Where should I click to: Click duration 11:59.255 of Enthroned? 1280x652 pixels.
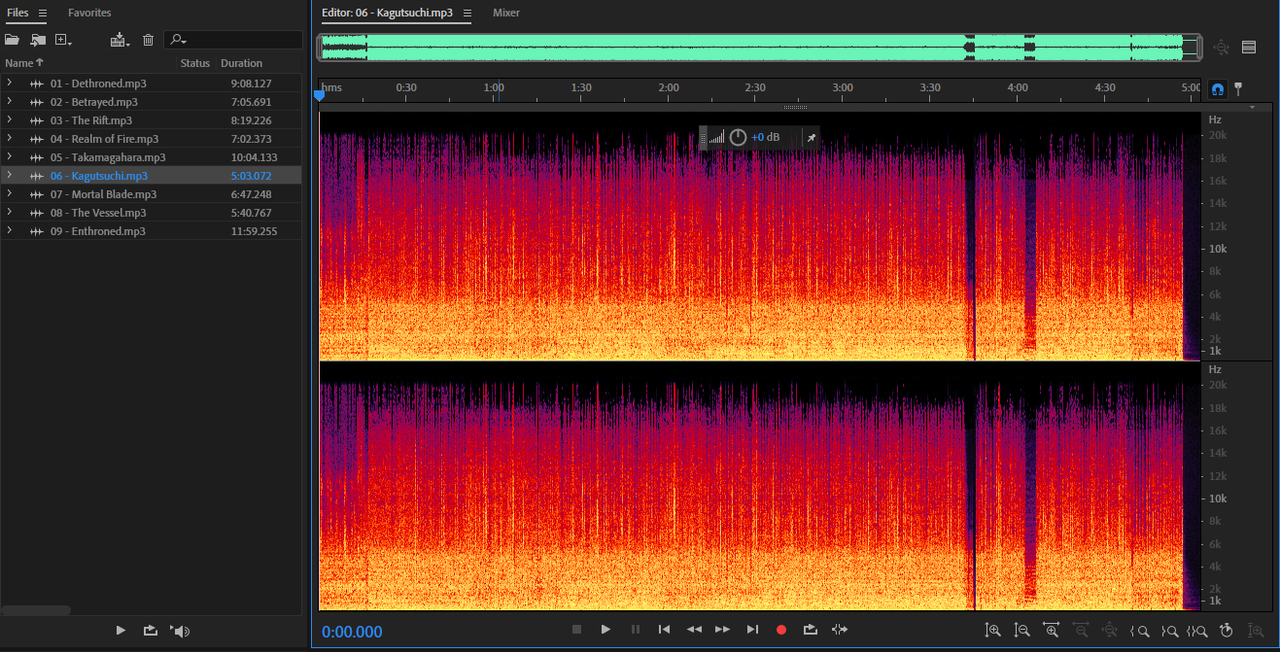click(x=254, y=231)
